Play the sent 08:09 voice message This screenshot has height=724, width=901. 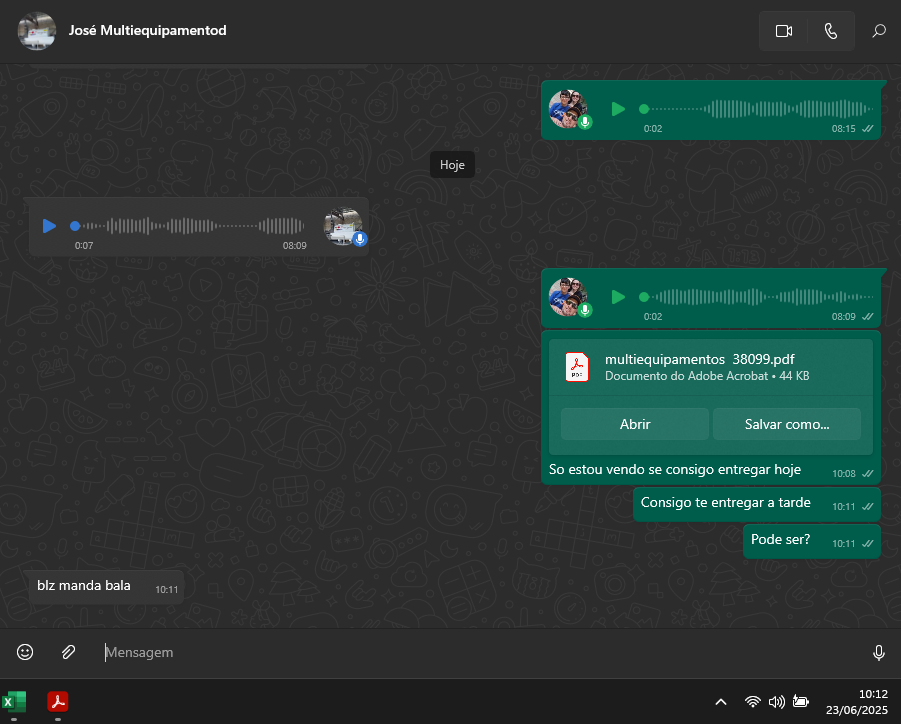pos(618,297)
